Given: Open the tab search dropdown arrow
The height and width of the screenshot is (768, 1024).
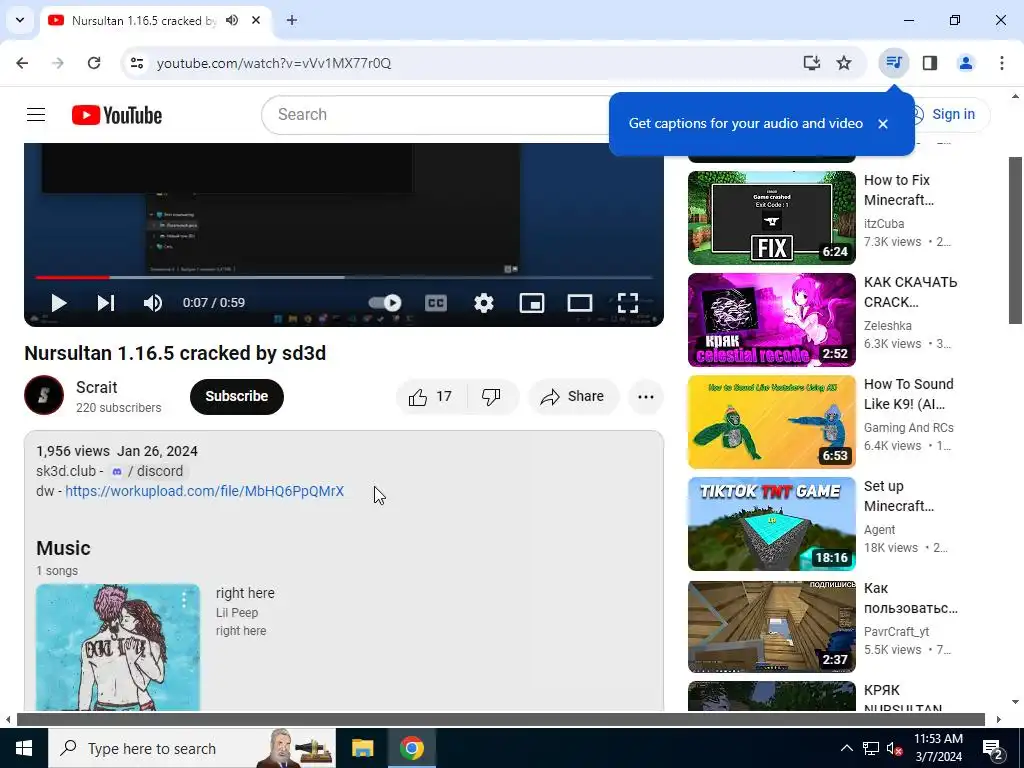Looking at the screenshot, I should [20, 20].
